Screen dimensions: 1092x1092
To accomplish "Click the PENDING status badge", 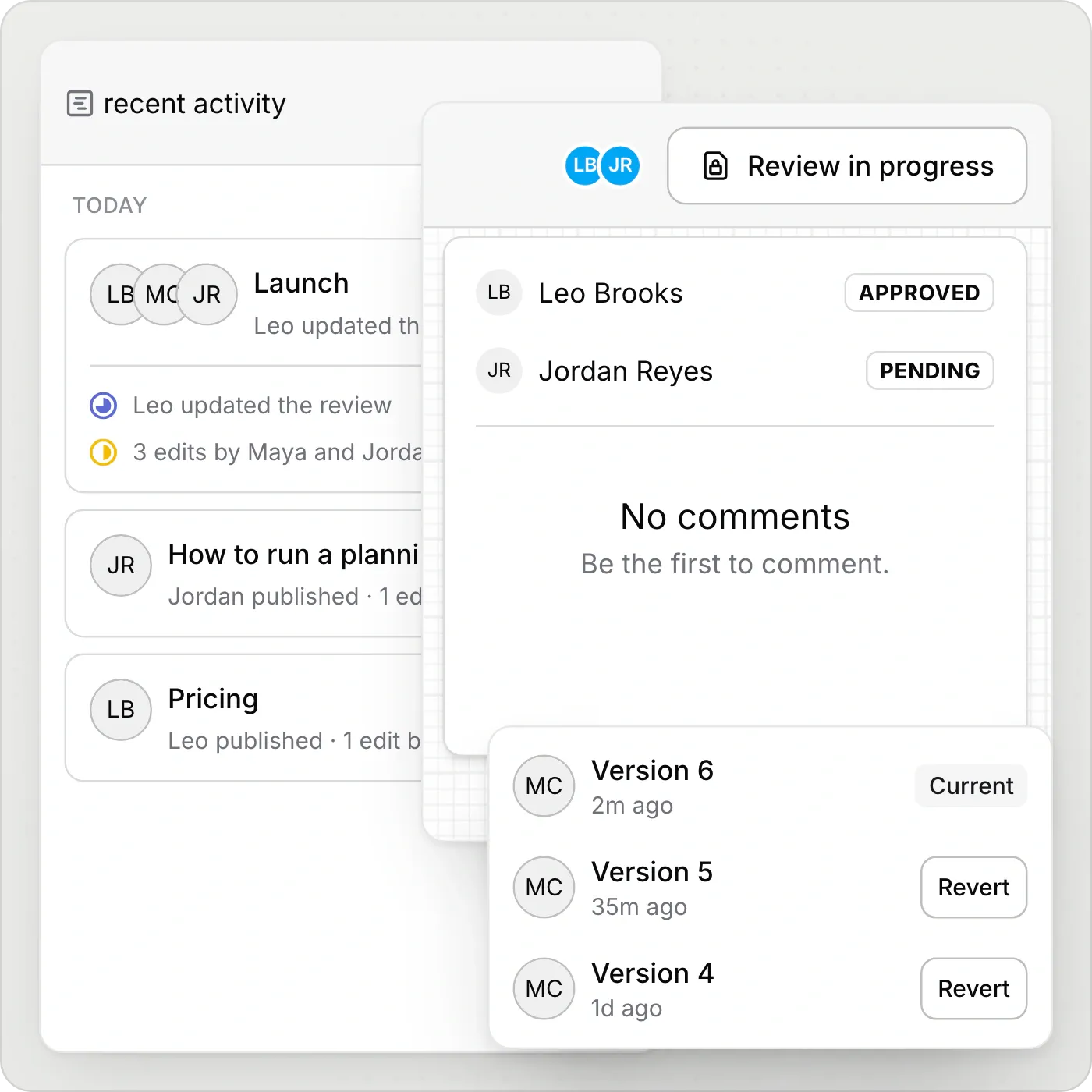I will click(x=930, y=370).
